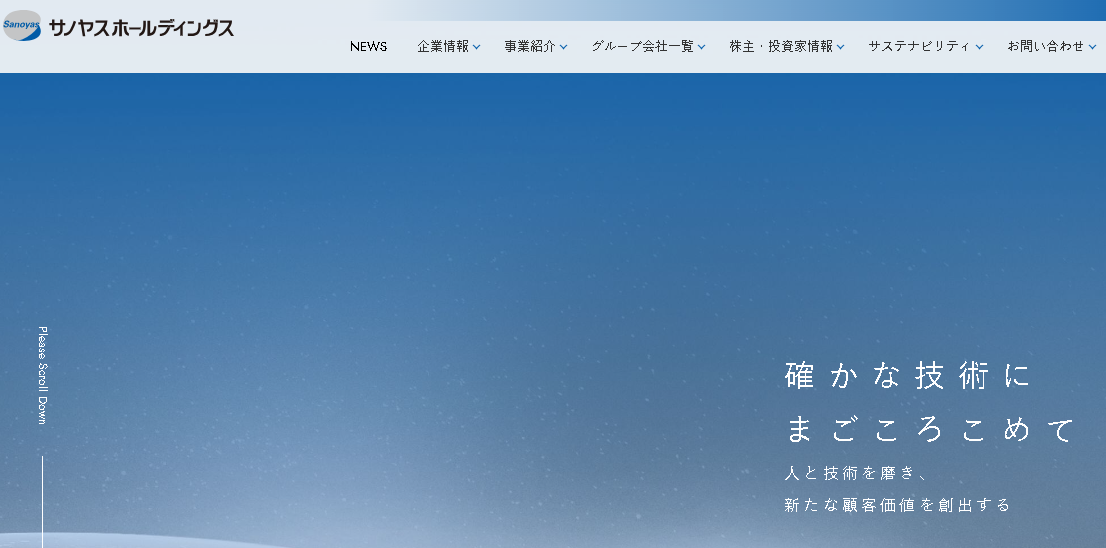Expand the chevron next to 企業情報
Screen dimensions: 1106x548
tap(477, 47)
